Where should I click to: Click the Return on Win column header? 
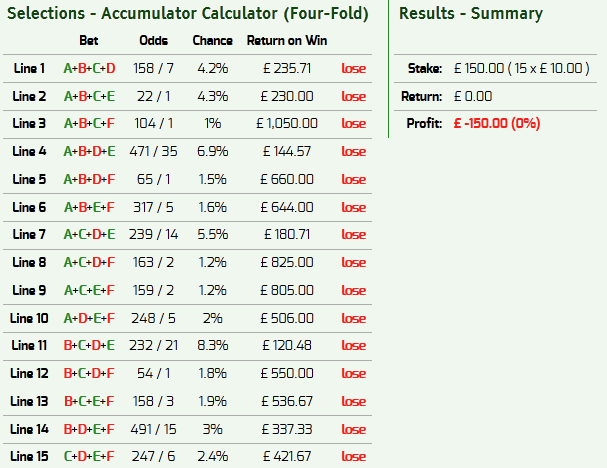click(x=287, y=41)
